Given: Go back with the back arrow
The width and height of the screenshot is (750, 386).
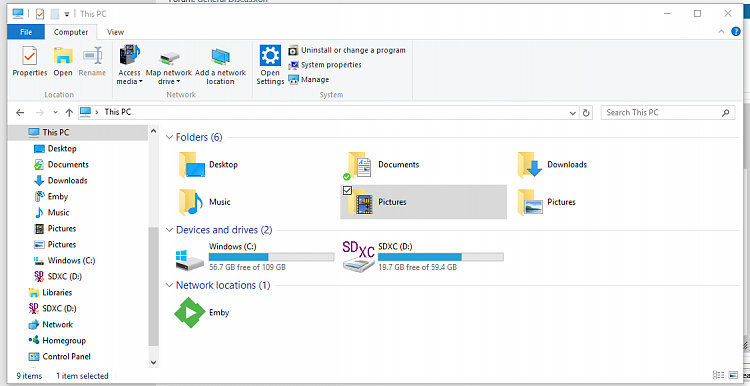Looking at the screenshot, I should pyautogui.click(x=20, y=112).
